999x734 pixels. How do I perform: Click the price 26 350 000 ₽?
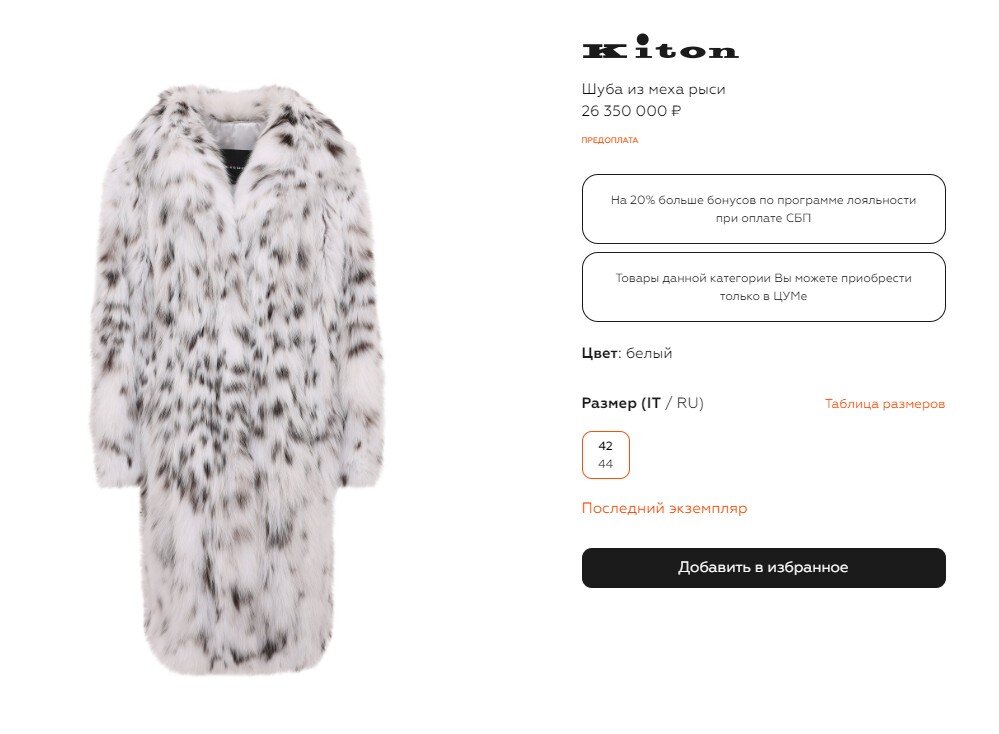click(x=631, y=111)
